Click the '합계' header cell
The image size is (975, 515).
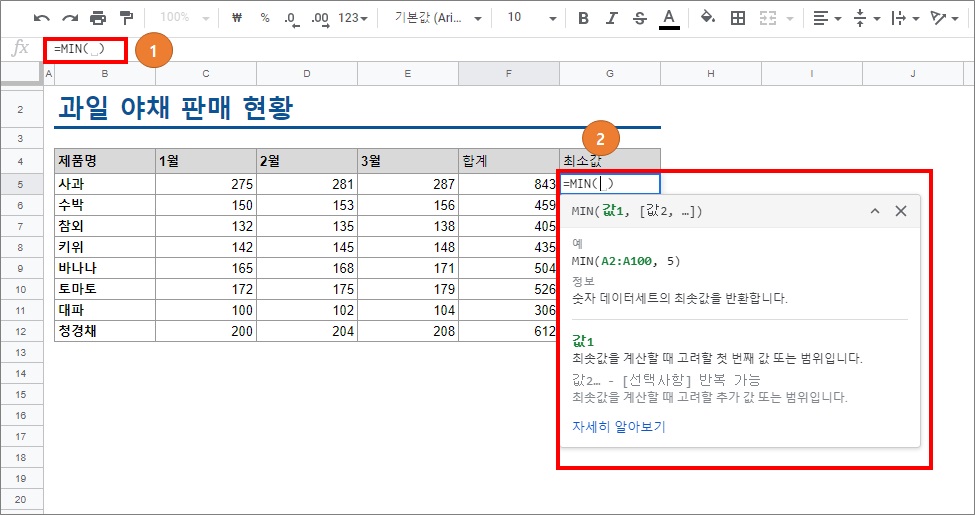tap(509, 161)
